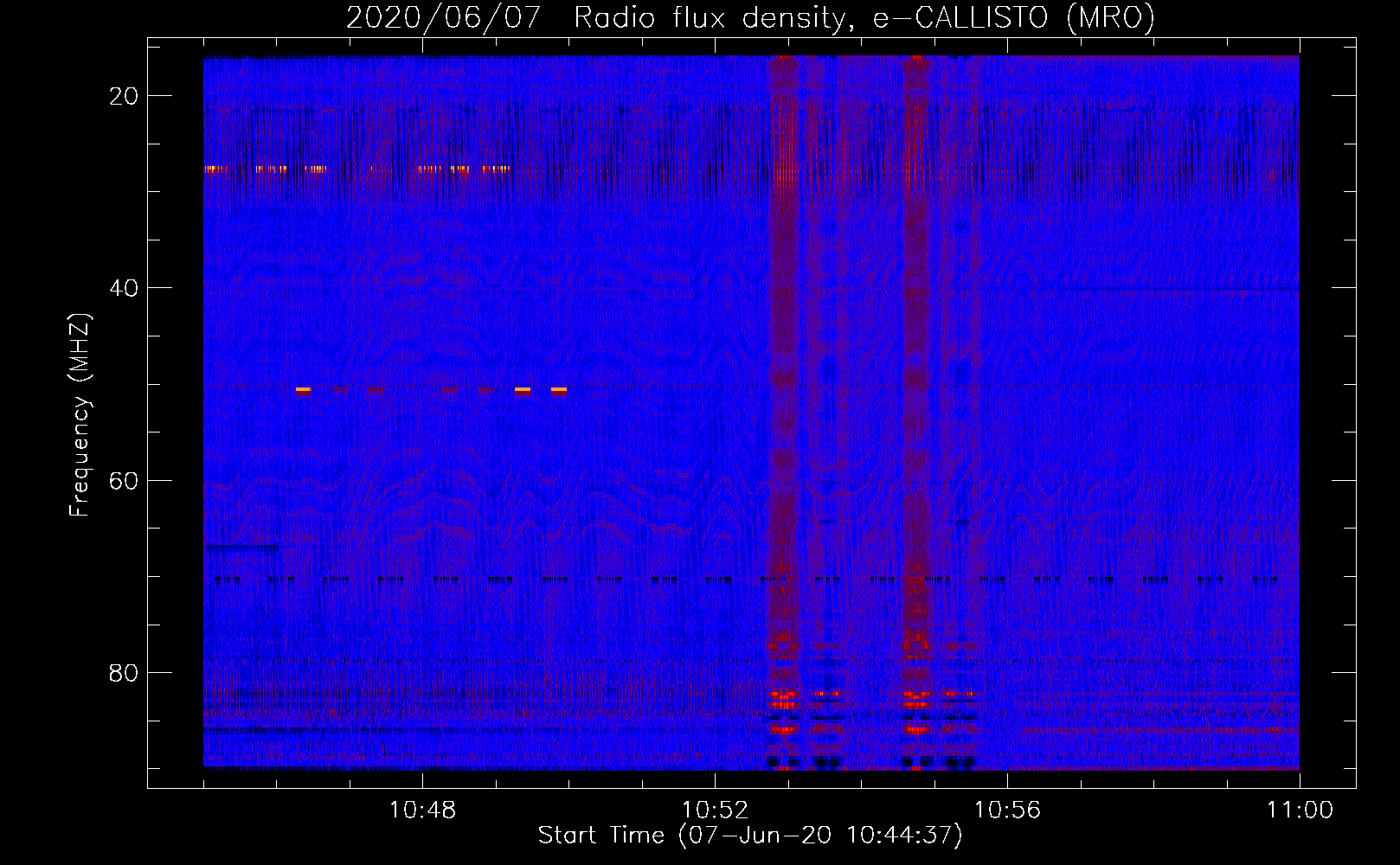Click the 'Frequency (MHZ)' axis label
The height and width of the screenshot is (865, 1400).
point(80,415)
